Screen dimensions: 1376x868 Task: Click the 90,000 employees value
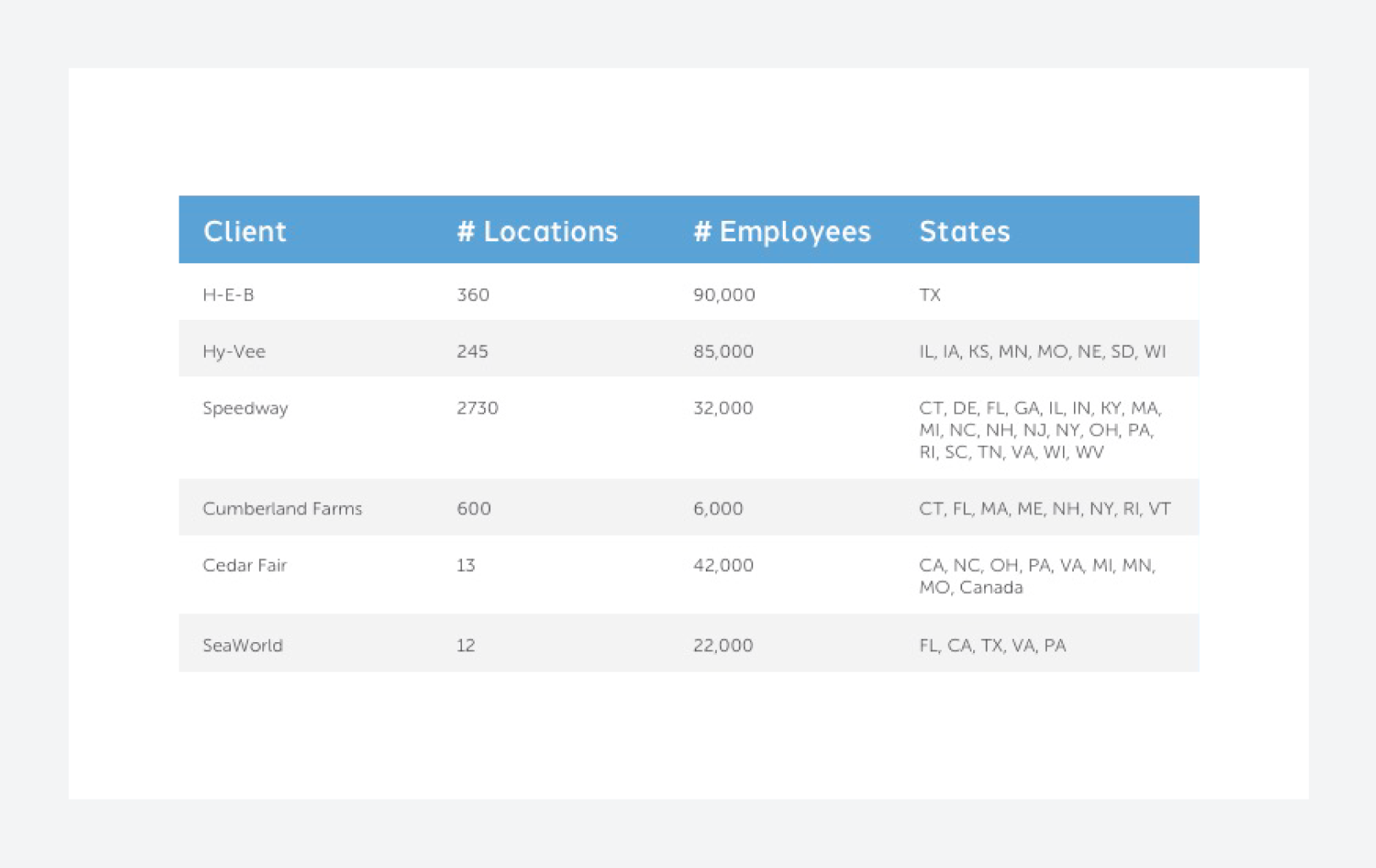(x=724, y=294)
